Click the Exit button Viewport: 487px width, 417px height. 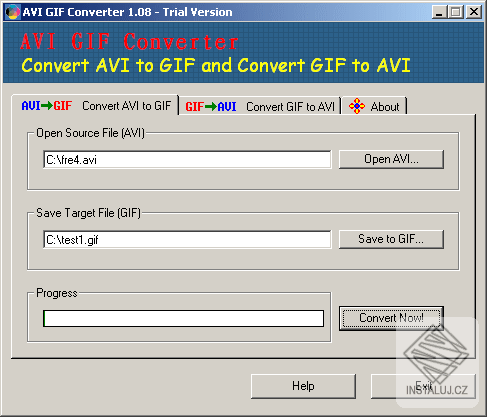point(423,386)
